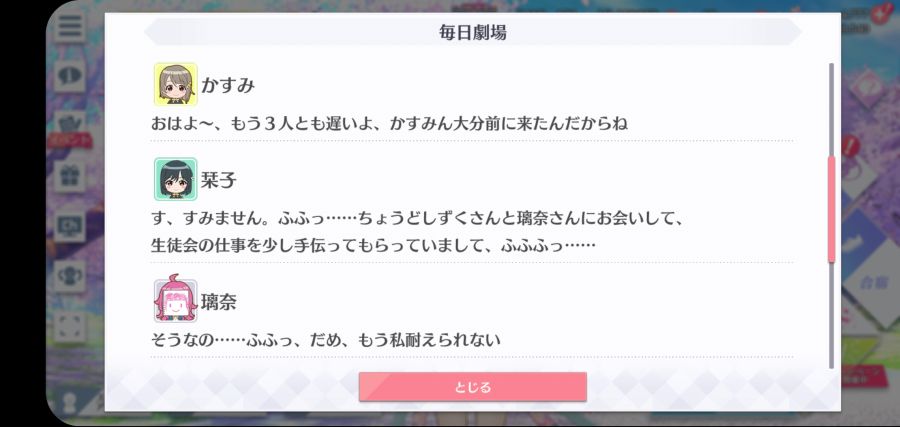Tap かすみ's character avatar
This screenshot has height=427, width=900.
tap(176, 84)
